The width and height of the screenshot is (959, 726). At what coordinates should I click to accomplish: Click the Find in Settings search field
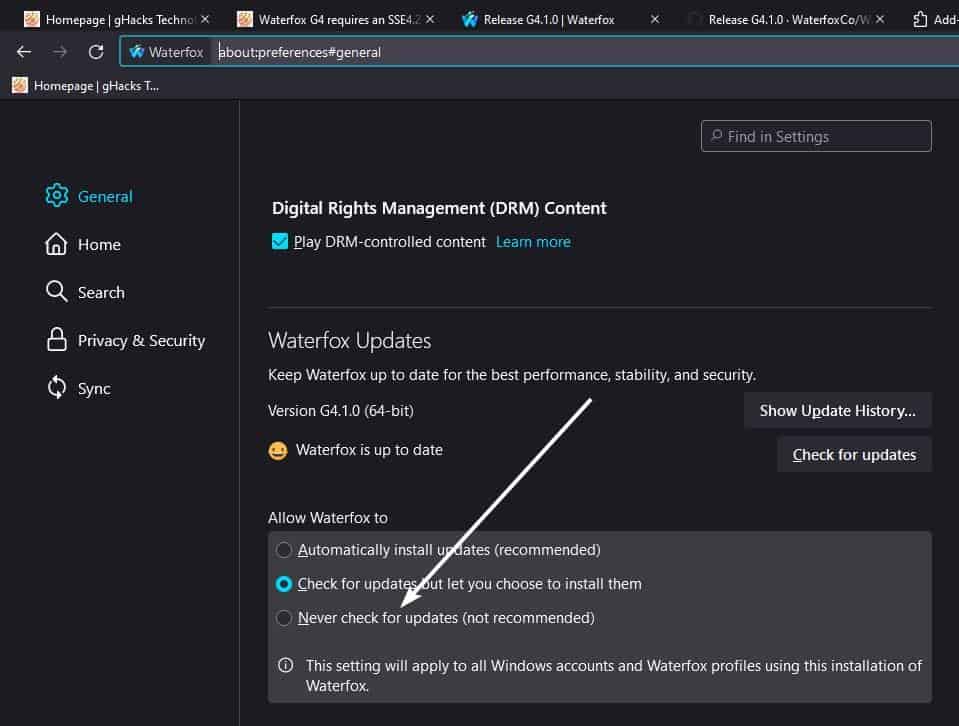(816, 136)
